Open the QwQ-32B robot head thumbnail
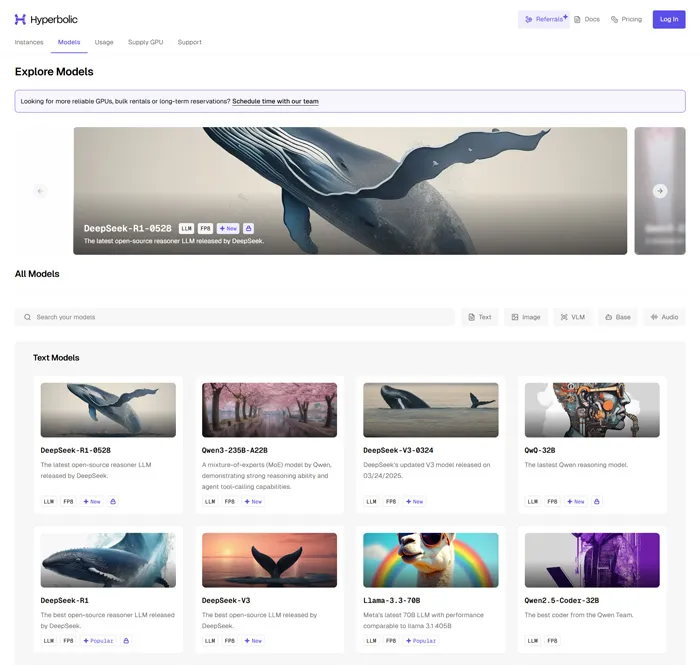700x665 pixels. [592, 410]
